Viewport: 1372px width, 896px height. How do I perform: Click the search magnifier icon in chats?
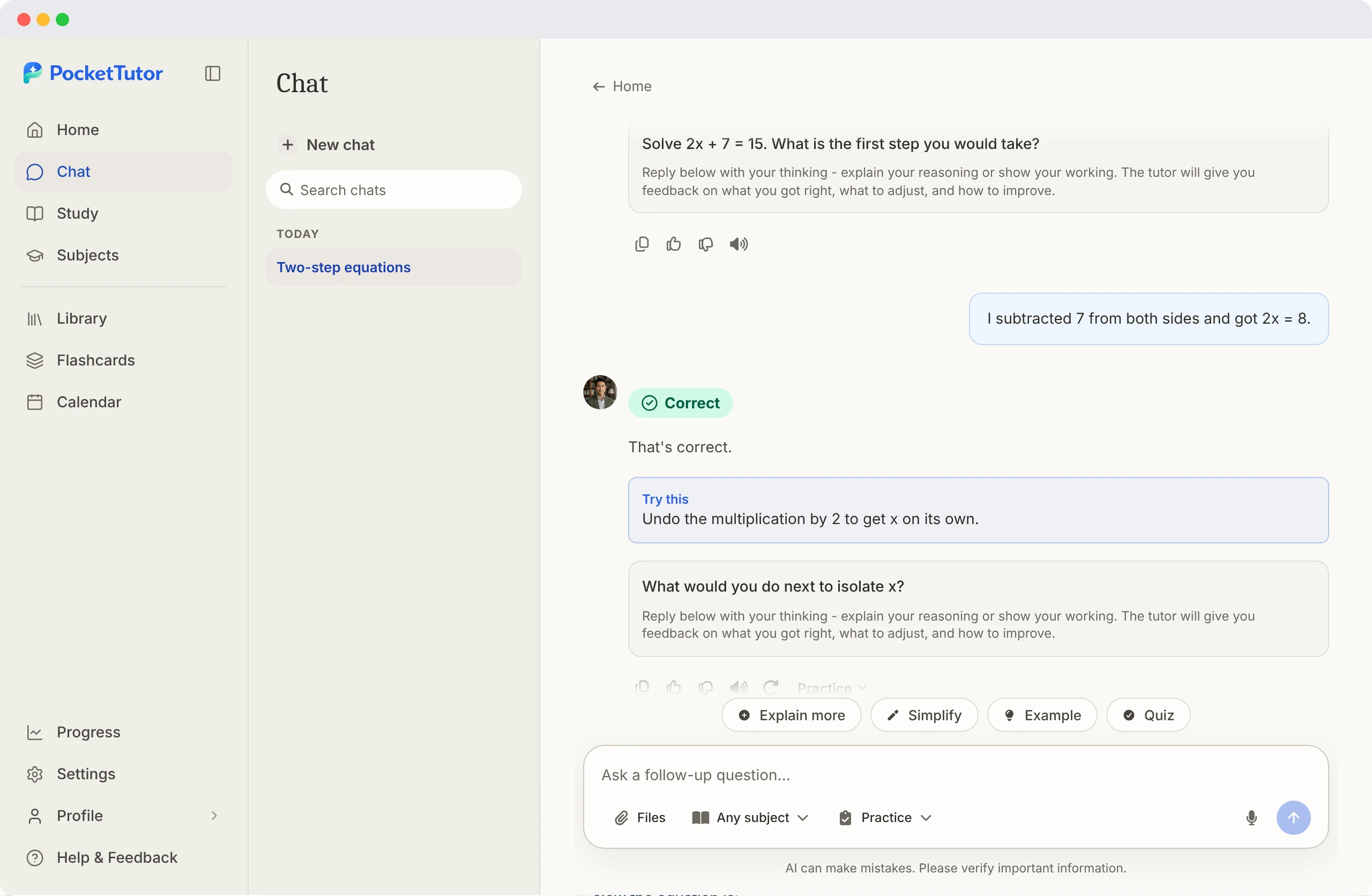click(287, 190)
